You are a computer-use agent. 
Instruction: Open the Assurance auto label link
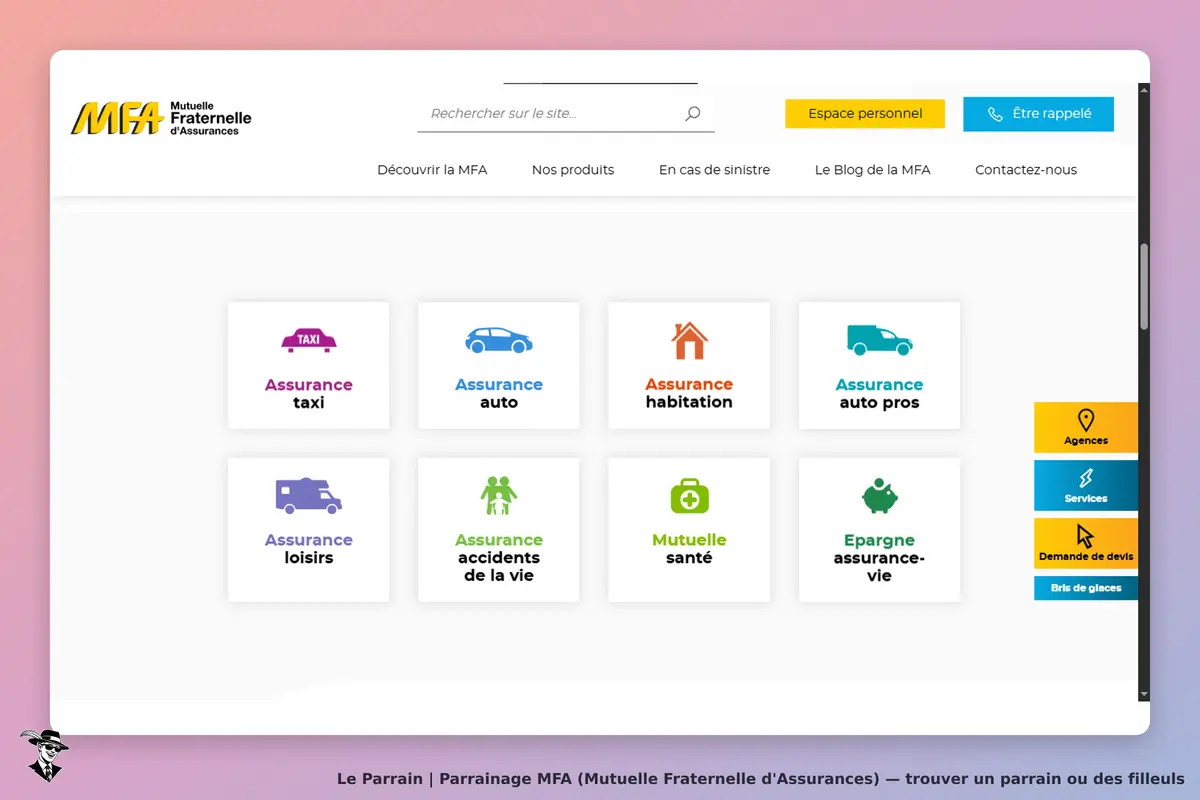(499, 394)
